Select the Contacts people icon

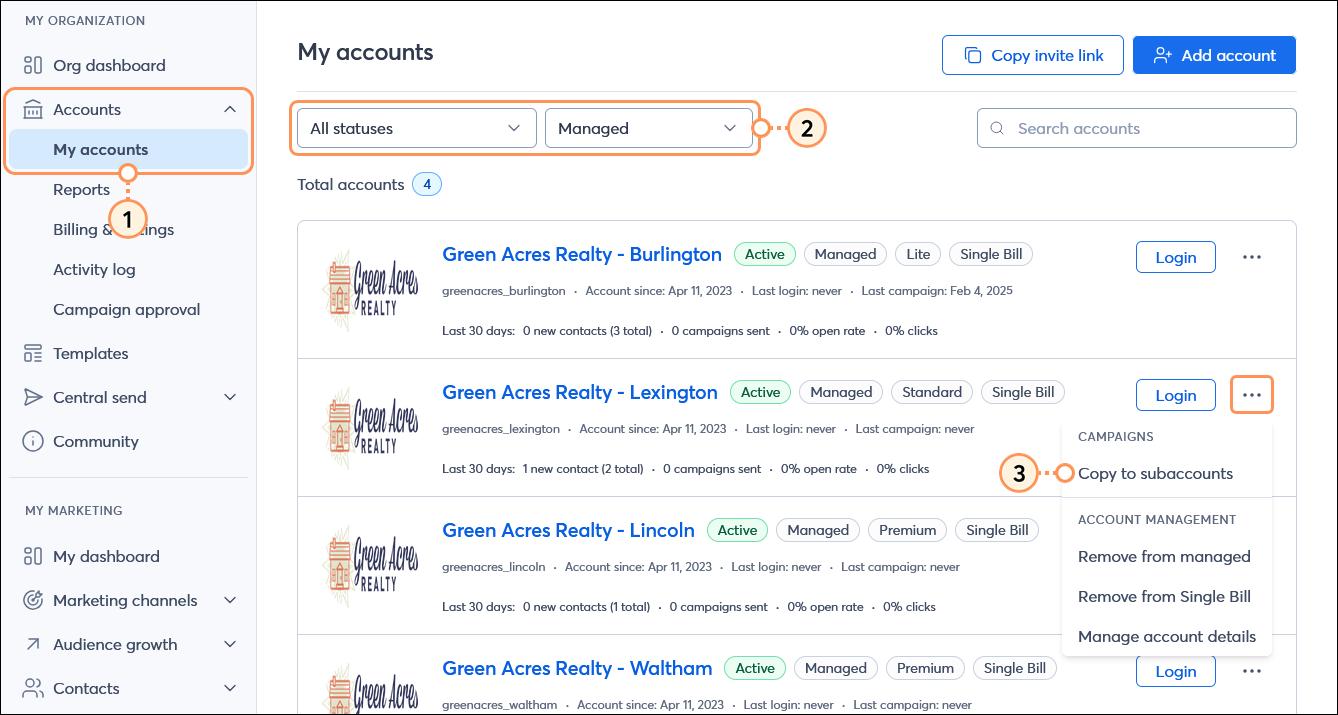(31, 688)
